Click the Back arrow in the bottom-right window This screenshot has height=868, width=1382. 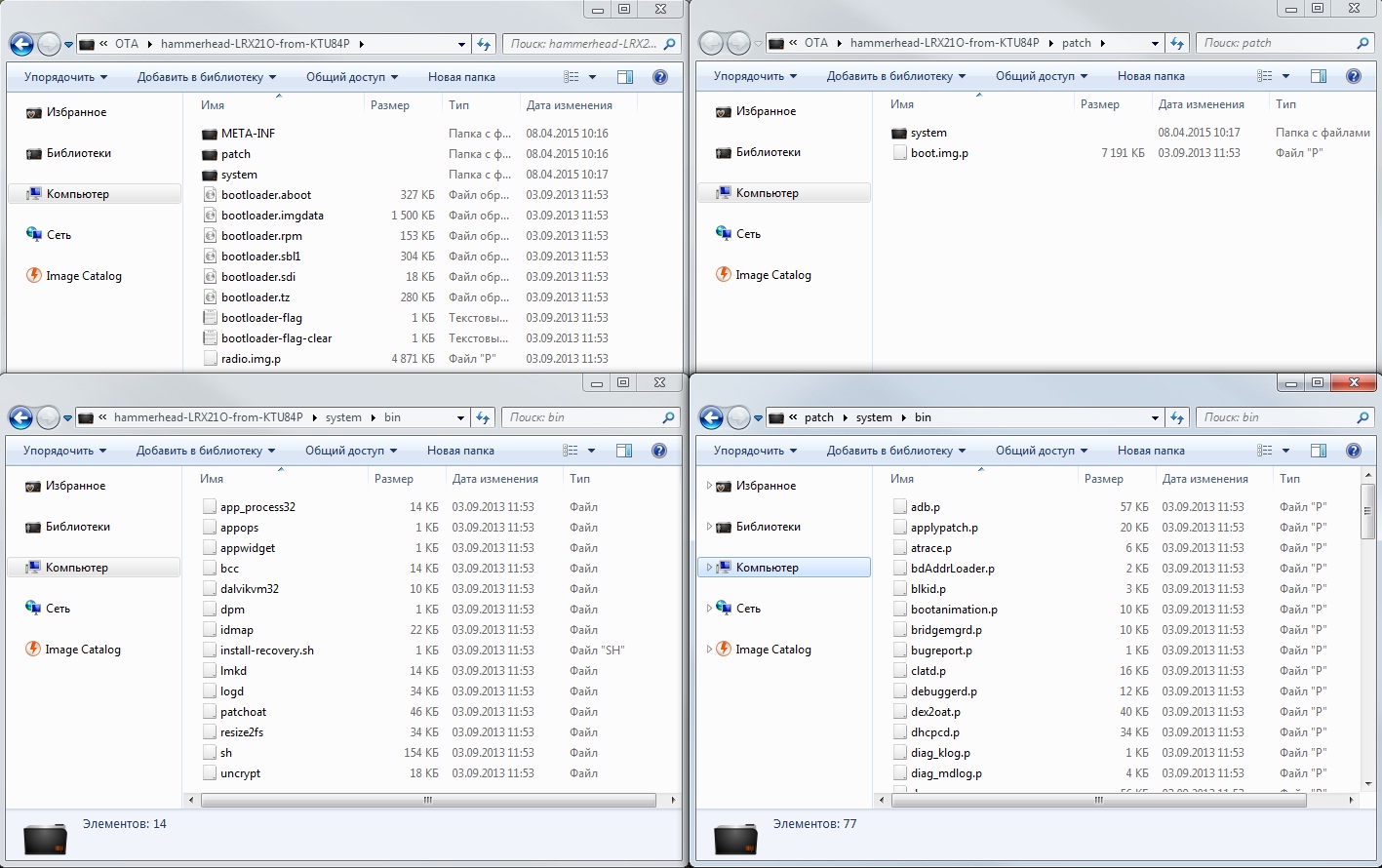click(x=711, y=417)
